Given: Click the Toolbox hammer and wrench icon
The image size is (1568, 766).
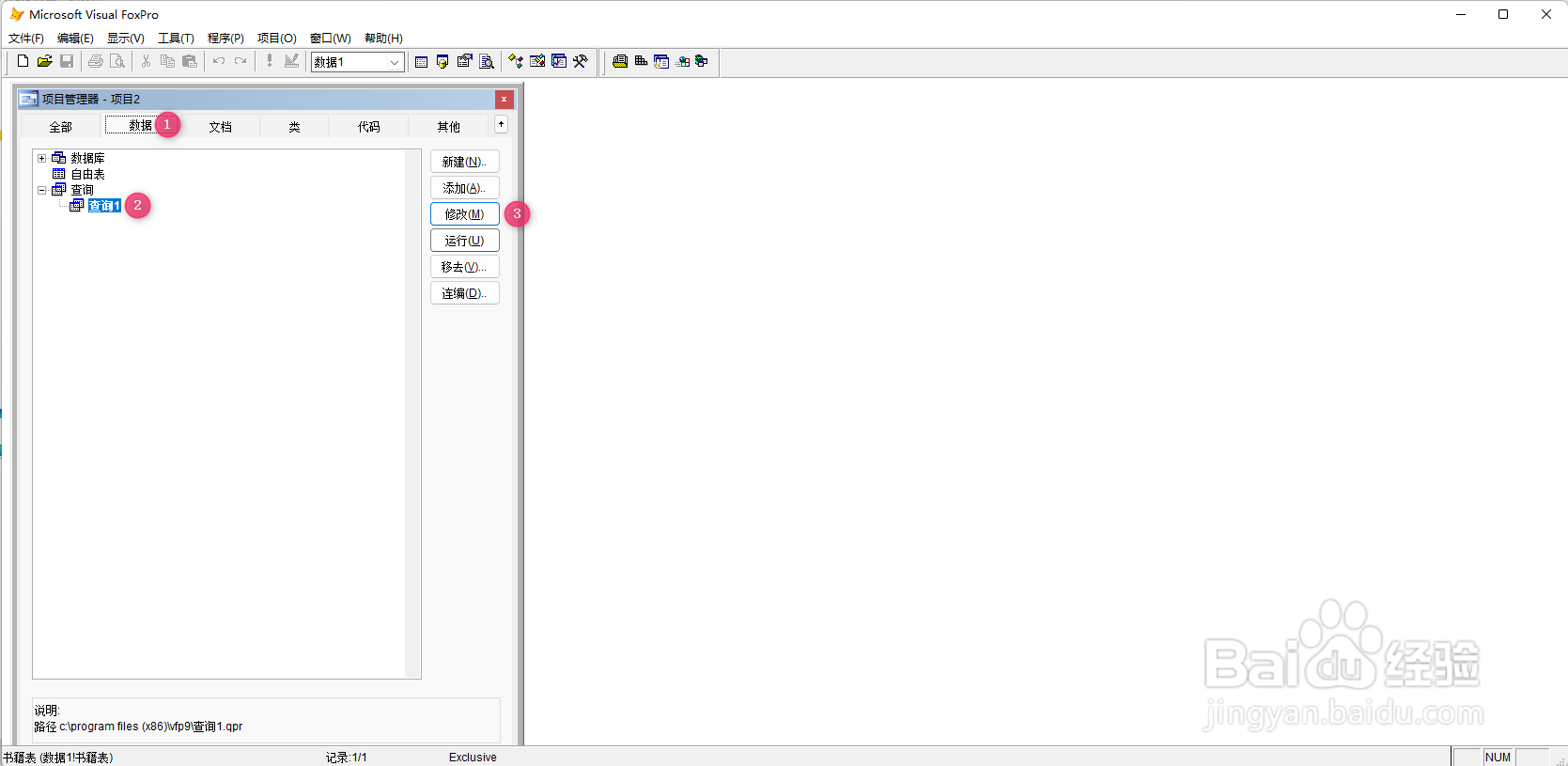Looking at the screenshot, I should 581,61.
